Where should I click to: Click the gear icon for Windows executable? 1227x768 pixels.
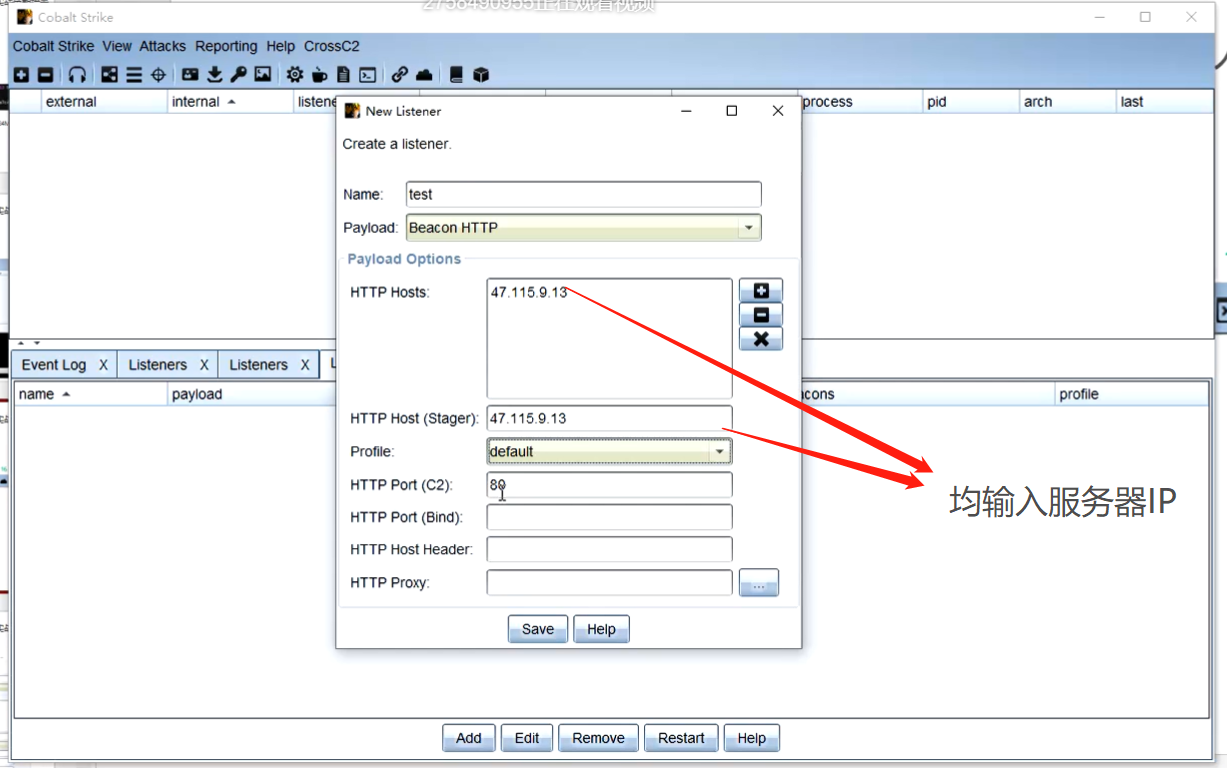pos(295,75)
